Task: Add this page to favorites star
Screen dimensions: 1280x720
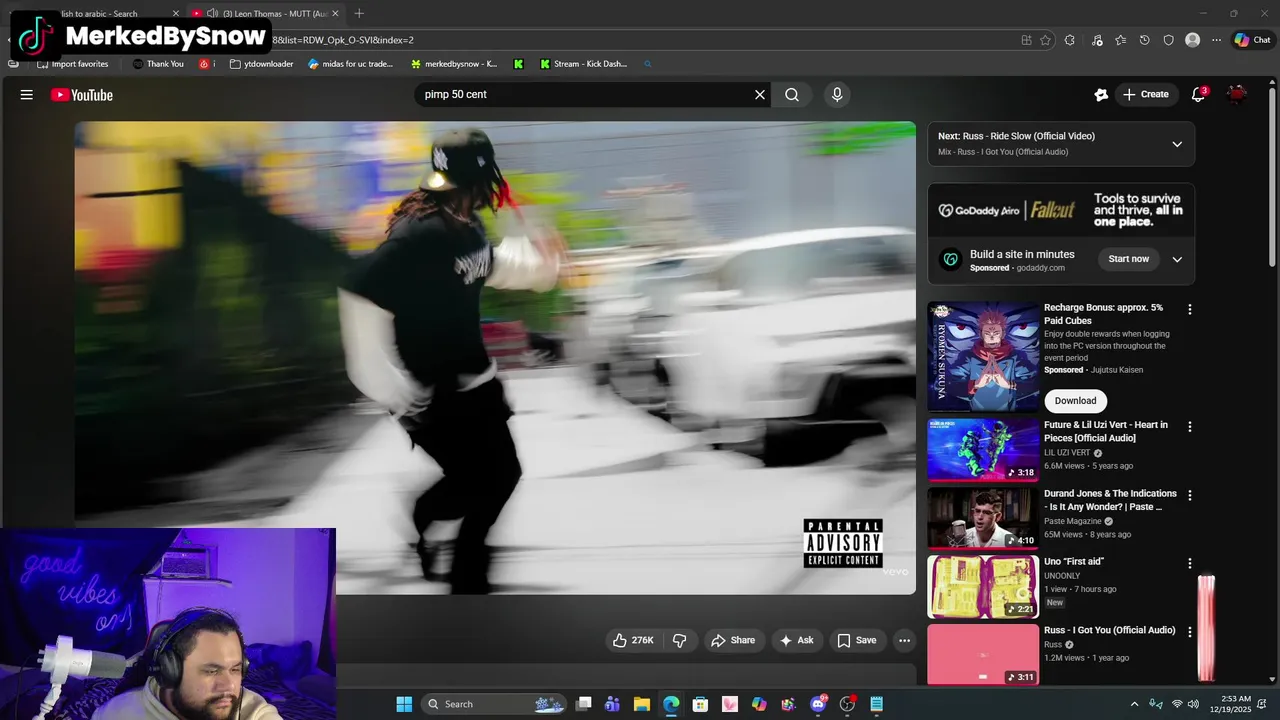Action: click(1046, 40)
